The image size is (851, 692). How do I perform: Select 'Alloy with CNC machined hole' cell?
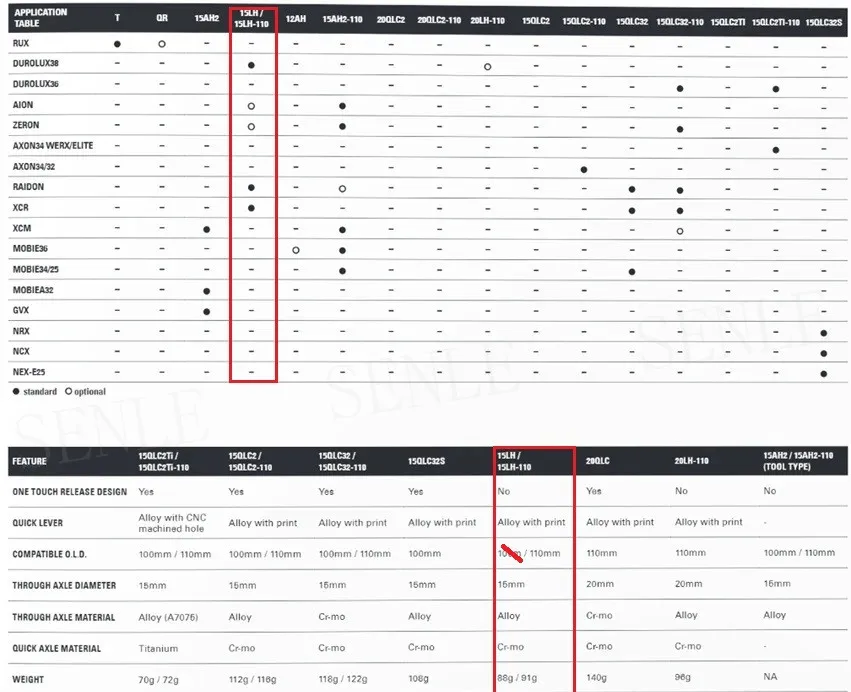(172, 523)
